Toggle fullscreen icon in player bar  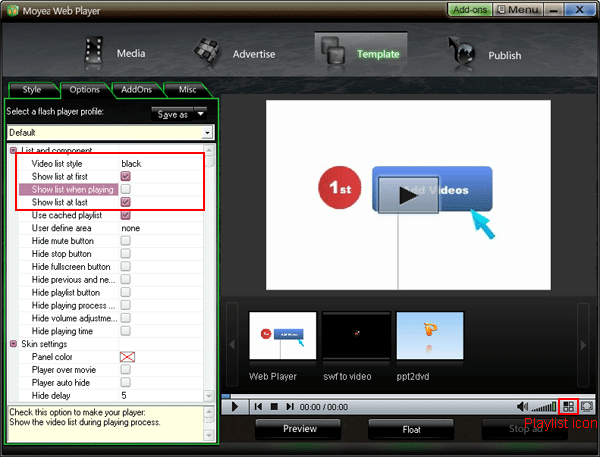pos(587,406)
